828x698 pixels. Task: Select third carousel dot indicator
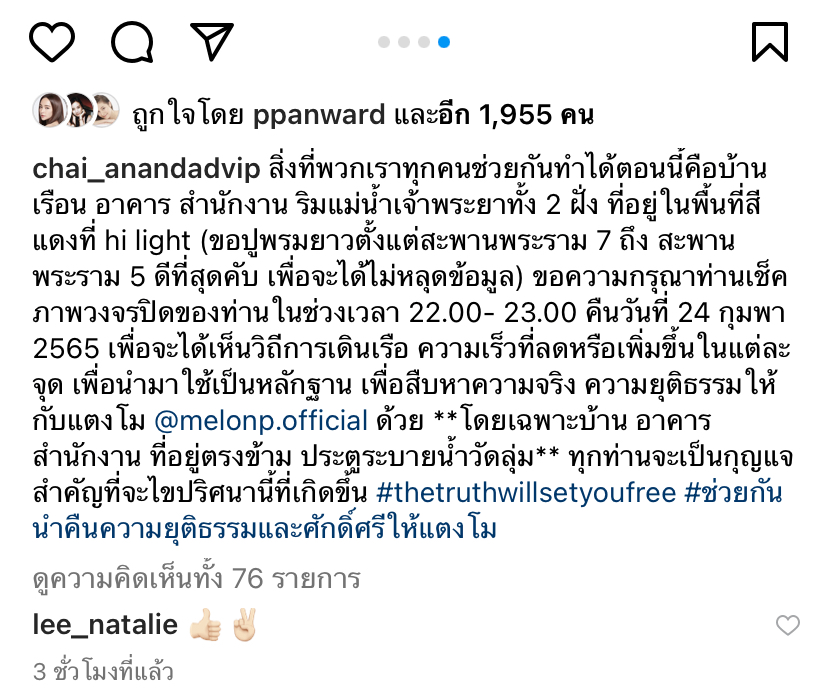point(424,42)
